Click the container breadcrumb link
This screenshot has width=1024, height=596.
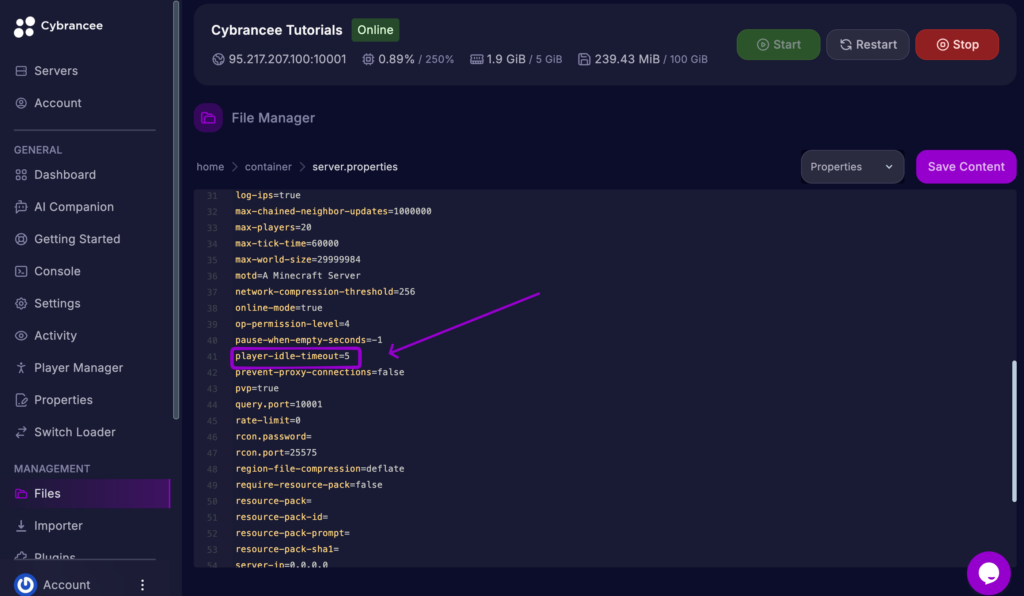coord(268,166)
